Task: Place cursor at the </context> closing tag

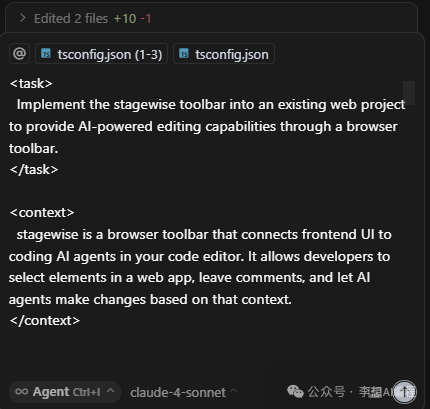Action: (45, 321)
